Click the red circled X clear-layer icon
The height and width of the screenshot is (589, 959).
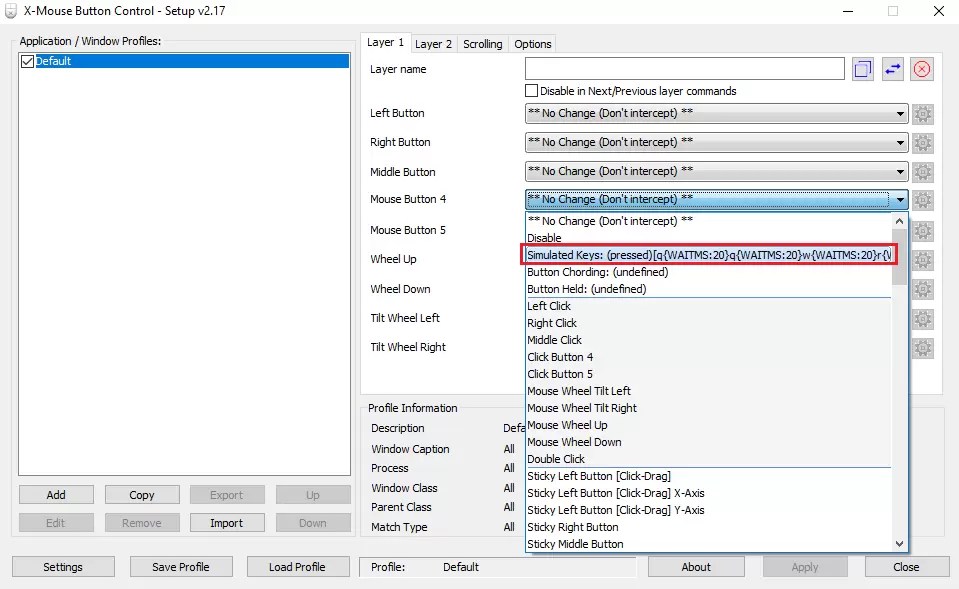pyautogui.click(x=921, y=68)
